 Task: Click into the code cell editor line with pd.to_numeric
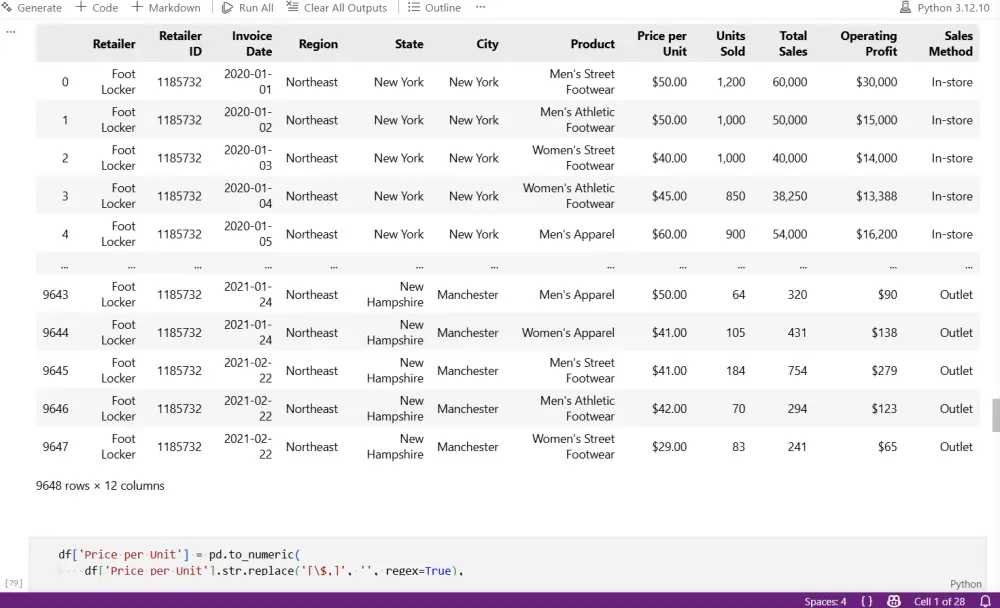(179, 554)
